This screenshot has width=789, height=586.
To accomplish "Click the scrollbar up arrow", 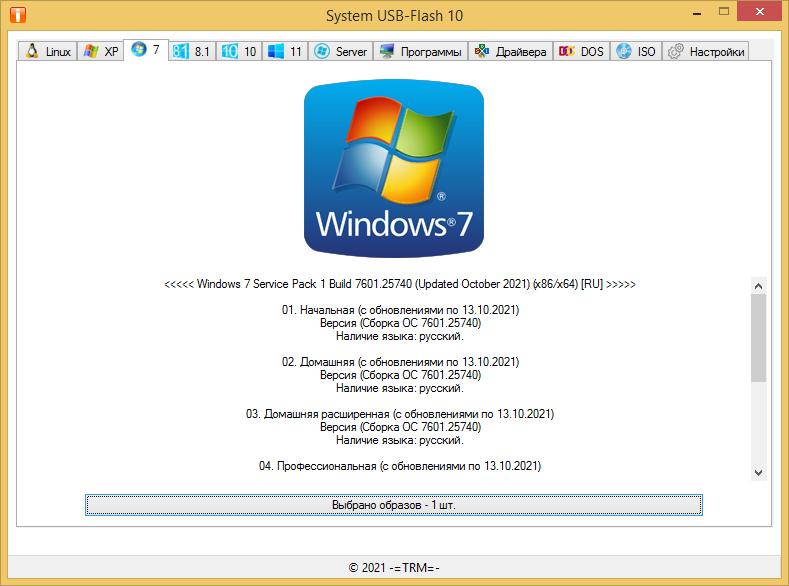I will click(x=759, y=286).
